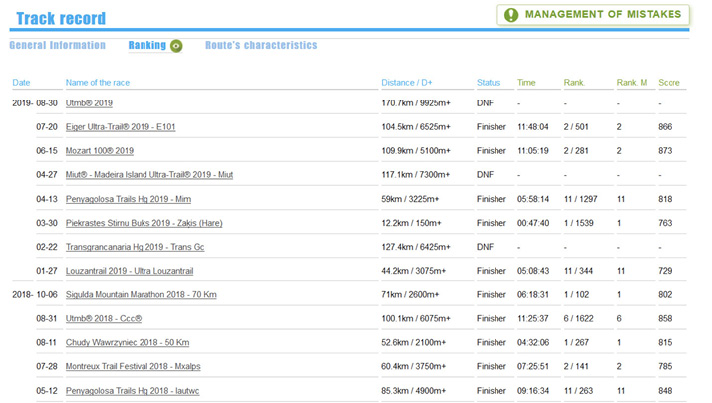Click score 785 in Montreux row

click(x=665, y=366)
